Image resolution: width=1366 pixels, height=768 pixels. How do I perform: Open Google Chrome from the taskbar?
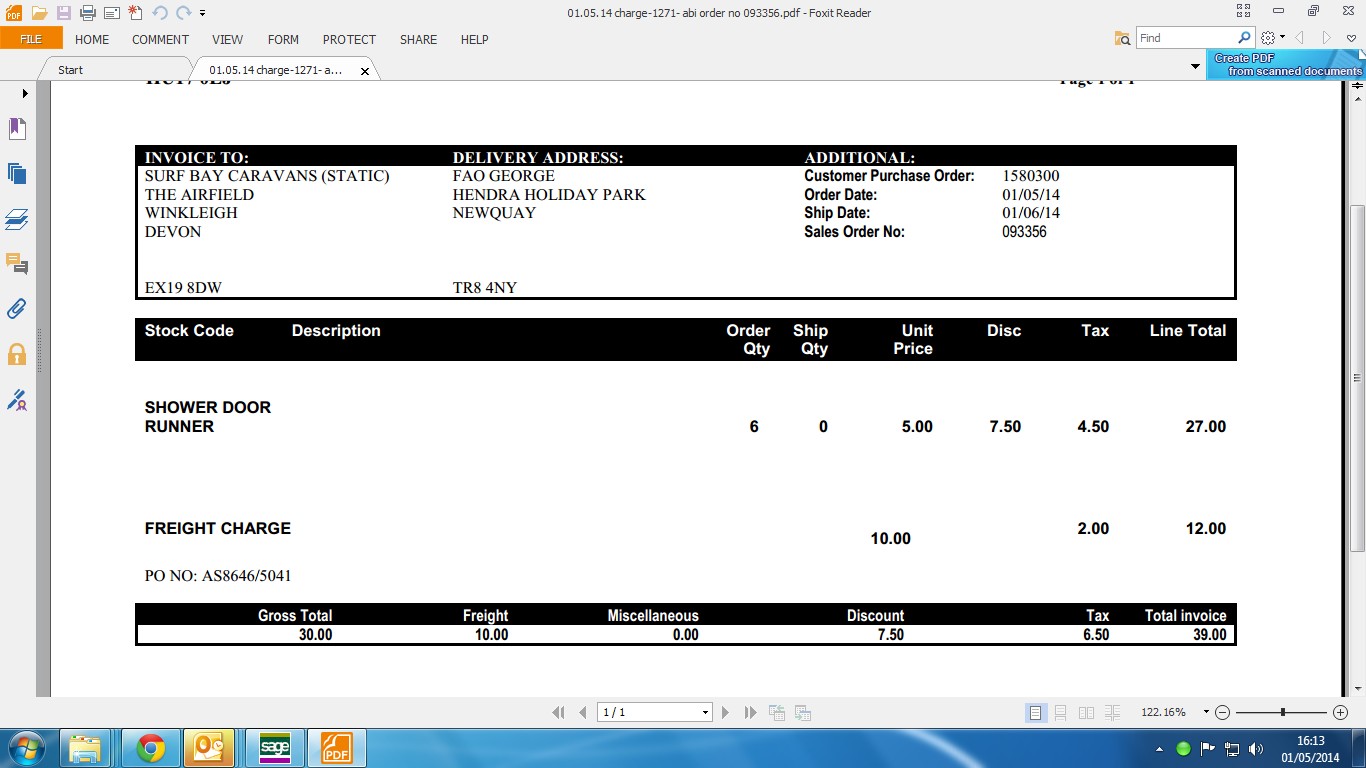(151, 748)
